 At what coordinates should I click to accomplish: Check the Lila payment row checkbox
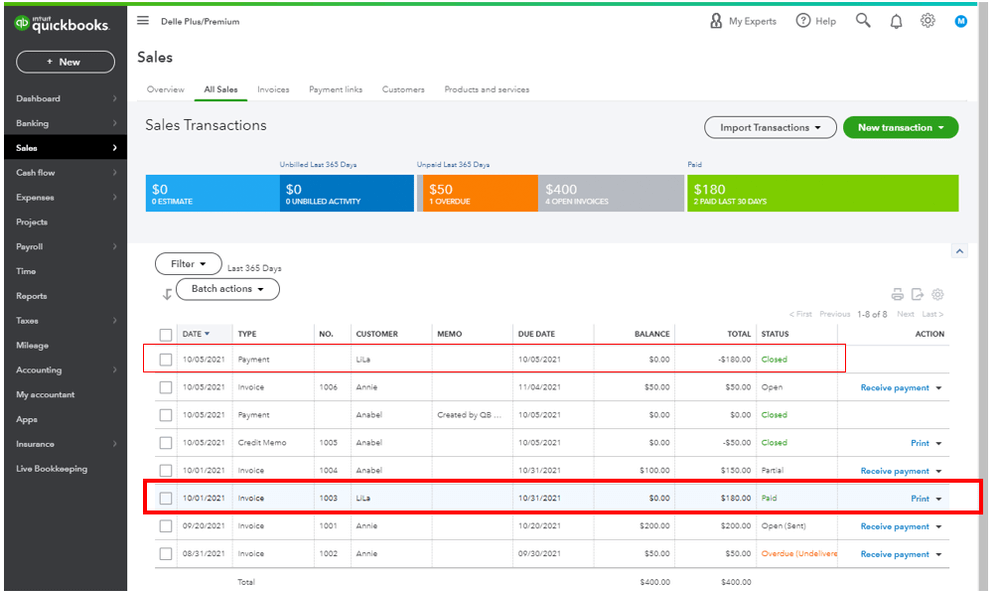click(x=166, y=360)
